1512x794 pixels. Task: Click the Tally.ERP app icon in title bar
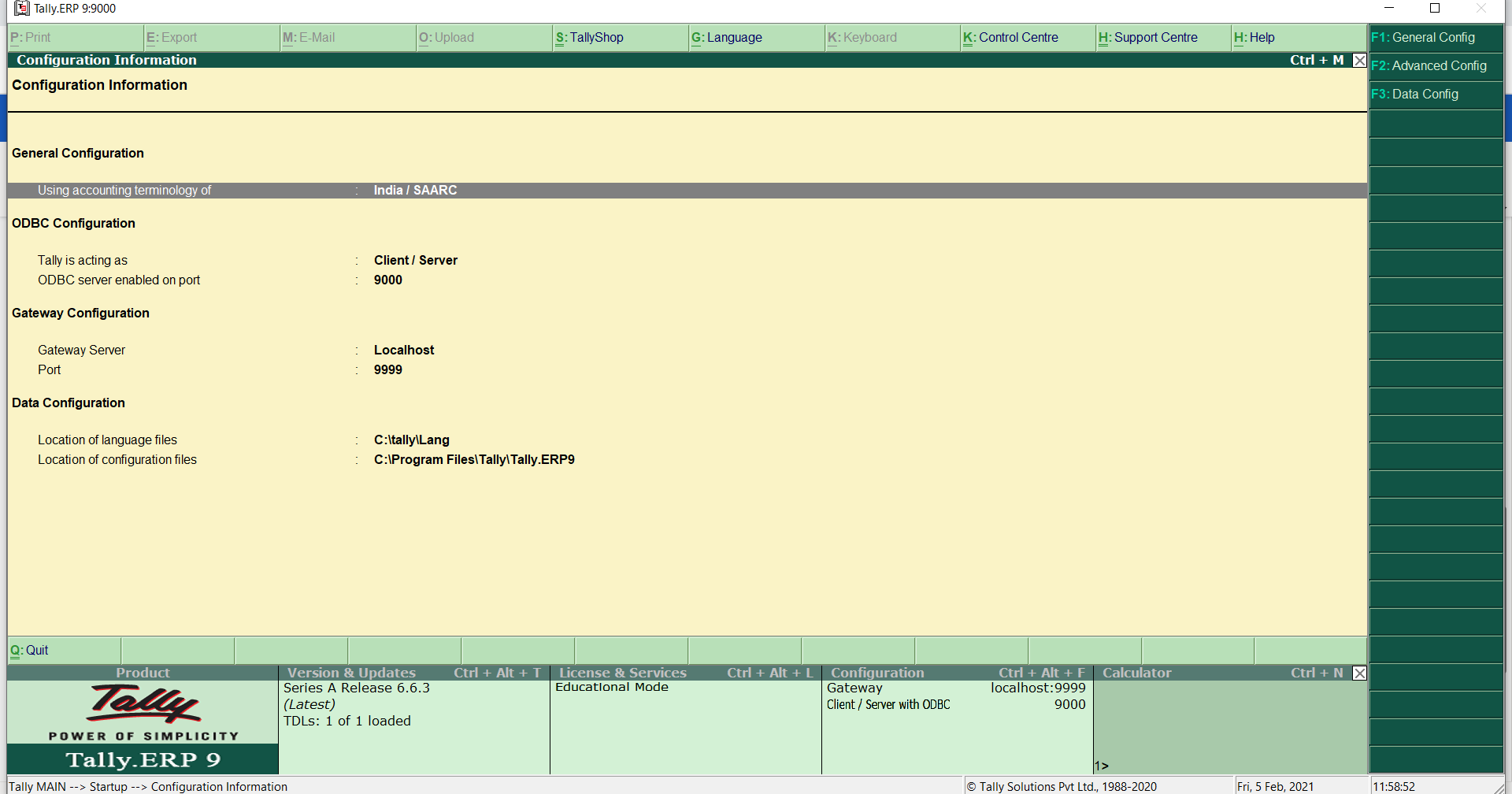tap(22, 9)
